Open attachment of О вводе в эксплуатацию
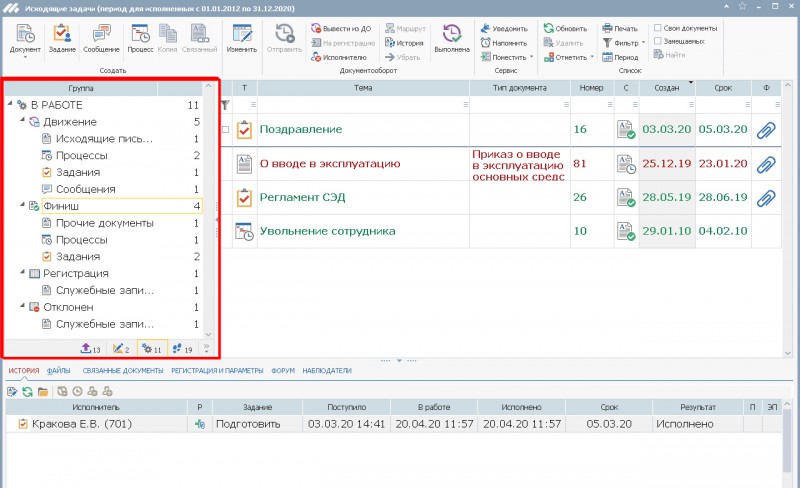800x488 pixels. (766, 164)
